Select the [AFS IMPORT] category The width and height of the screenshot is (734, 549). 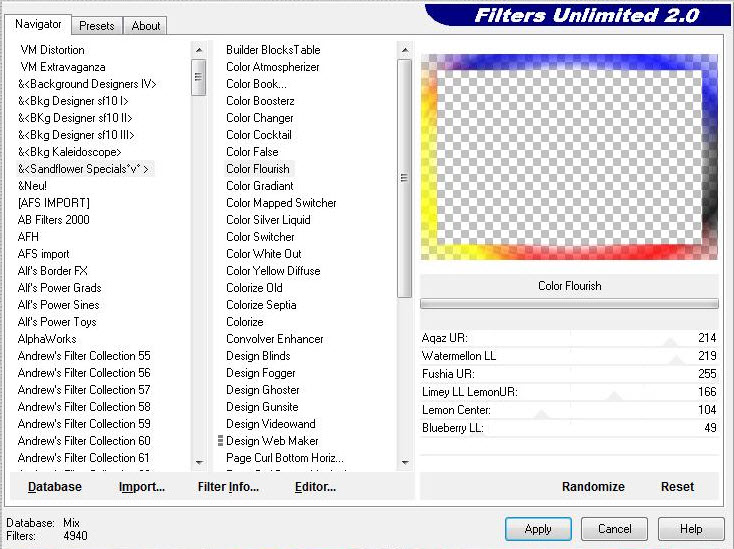54,203
